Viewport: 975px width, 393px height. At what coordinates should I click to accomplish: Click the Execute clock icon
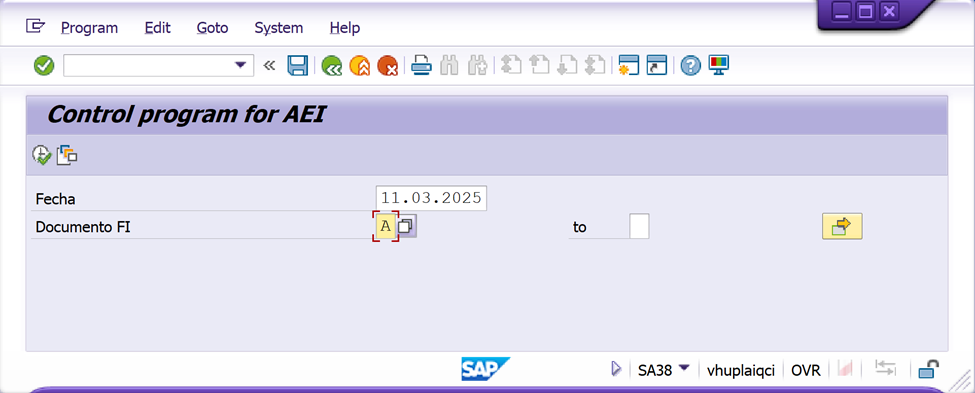point(42,155)
